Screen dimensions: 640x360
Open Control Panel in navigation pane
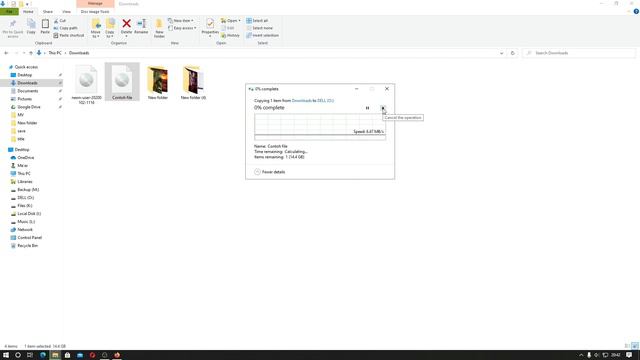(x=29, y=238)
